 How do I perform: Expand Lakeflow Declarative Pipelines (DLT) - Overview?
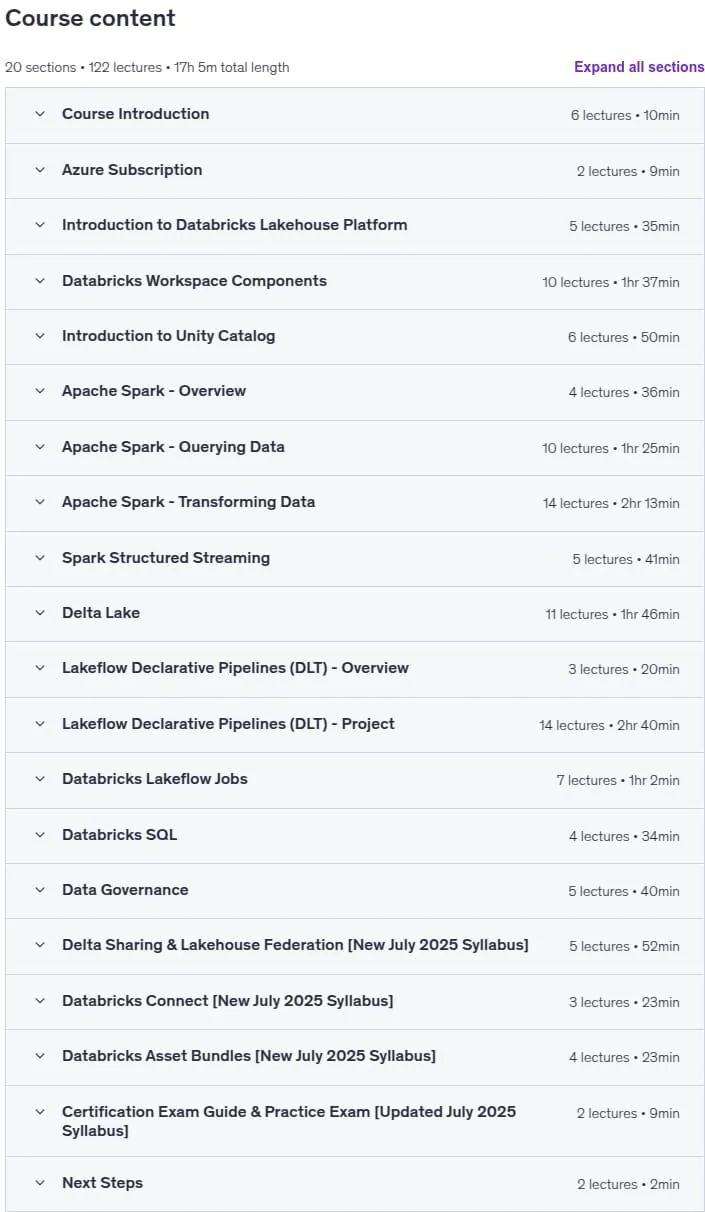(355, 669)
